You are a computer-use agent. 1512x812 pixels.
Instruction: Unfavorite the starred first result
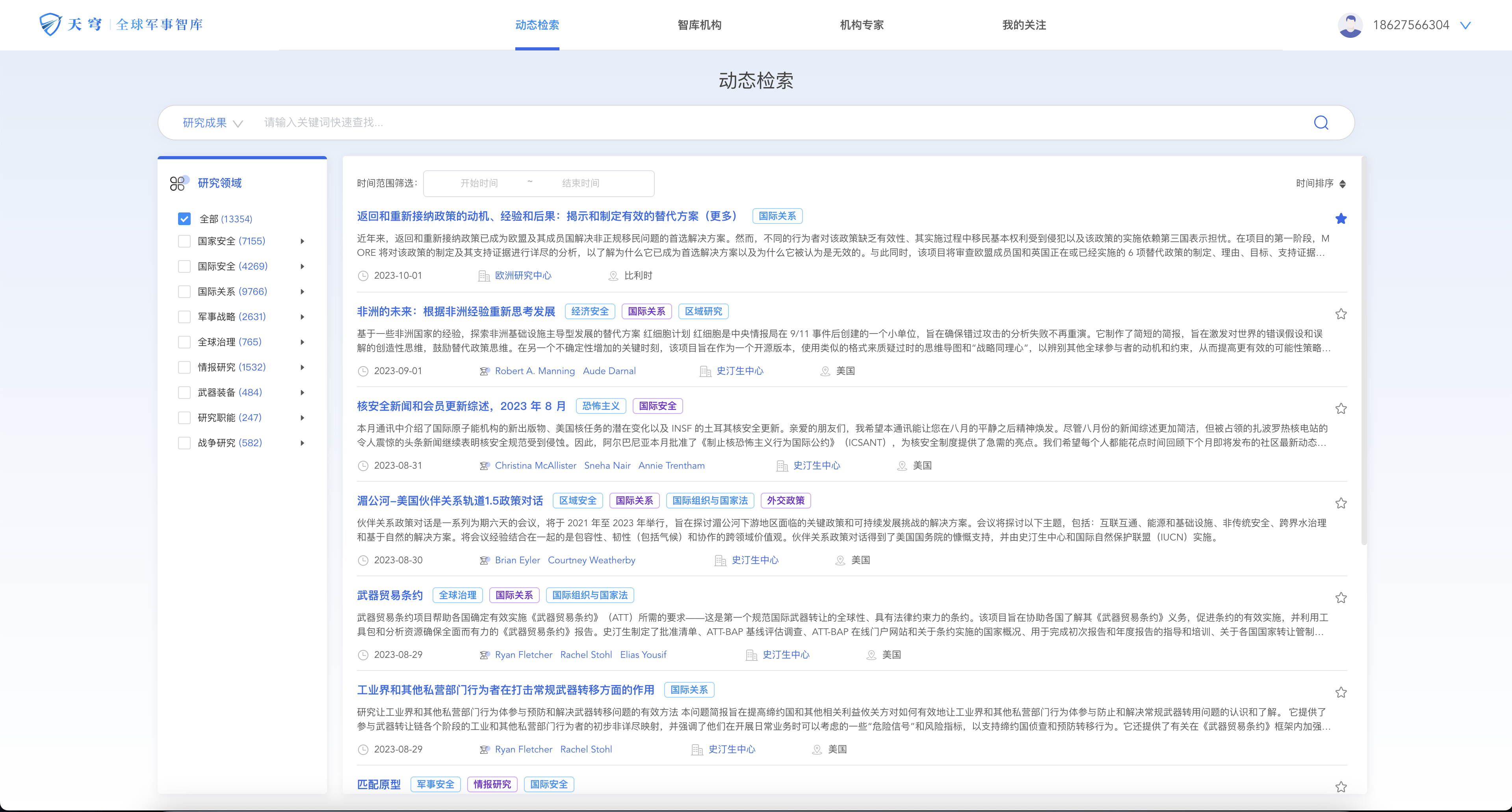coord(1341,218)
